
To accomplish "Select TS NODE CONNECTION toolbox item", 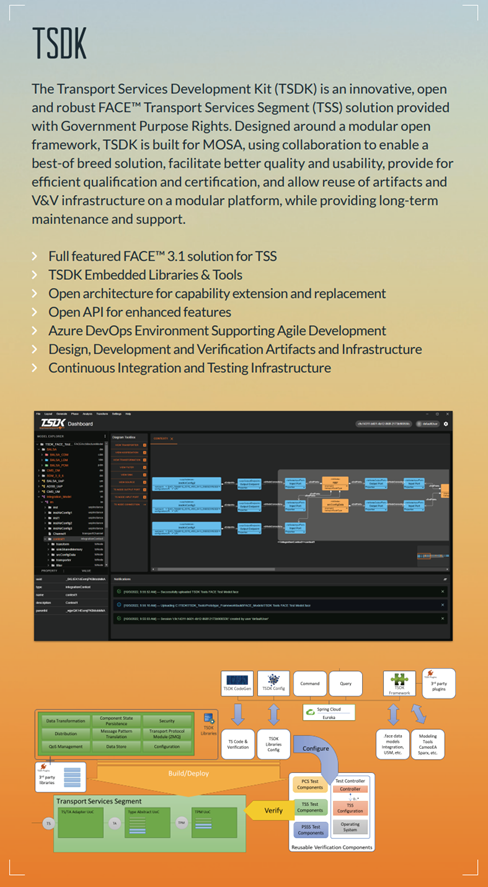I will coord(130,505).
